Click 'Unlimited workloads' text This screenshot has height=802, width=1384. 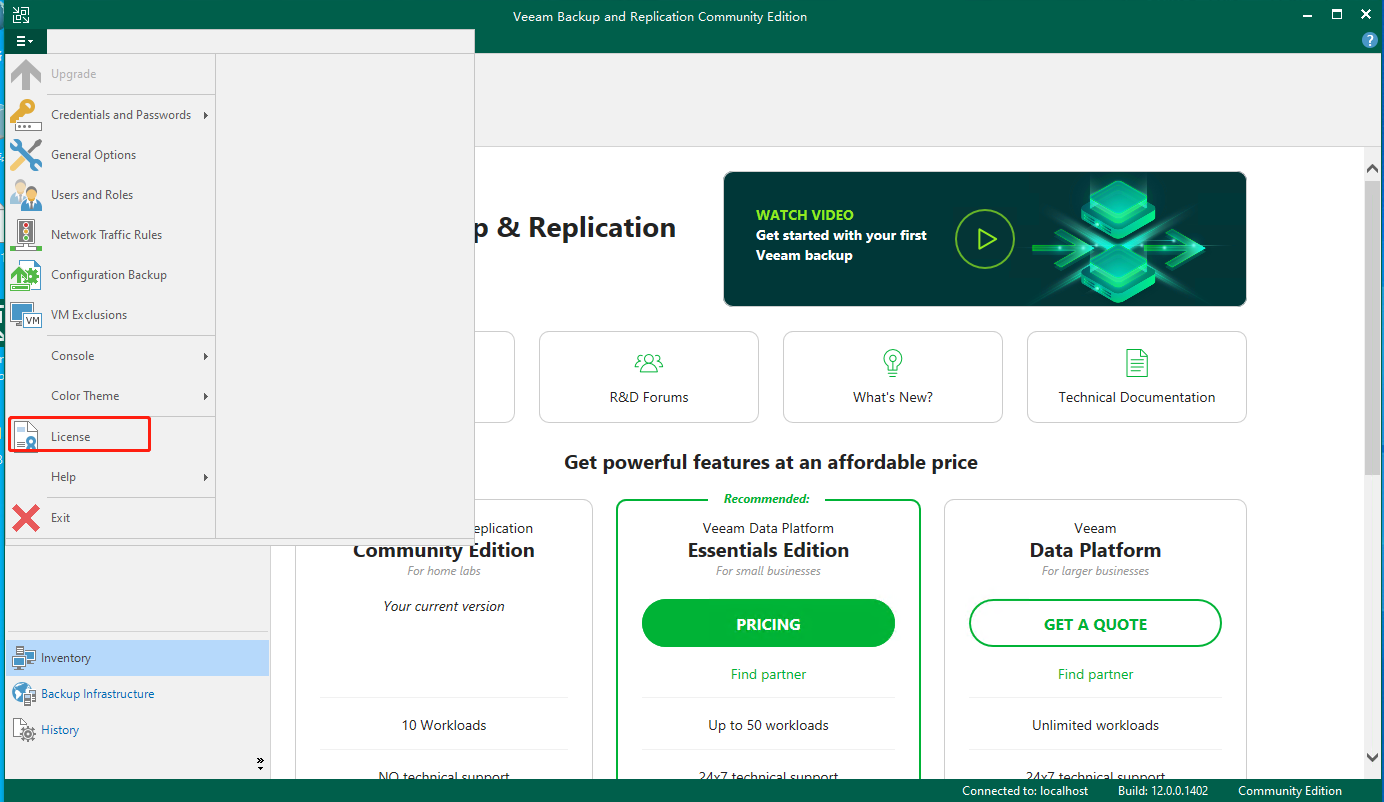pos(1095,725)
